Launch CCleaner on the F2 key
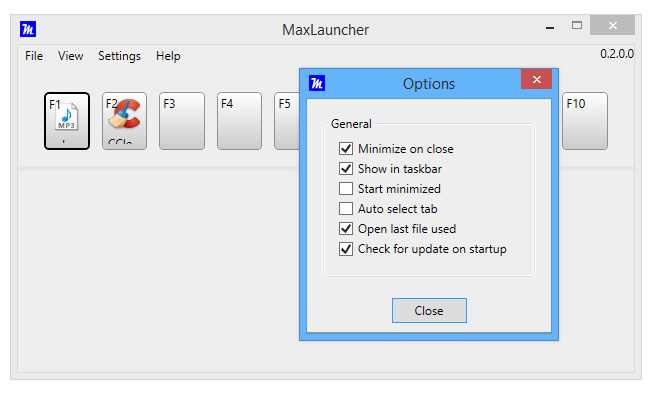The height and width of the screenshot is (397, 663). tap(124, 121)
